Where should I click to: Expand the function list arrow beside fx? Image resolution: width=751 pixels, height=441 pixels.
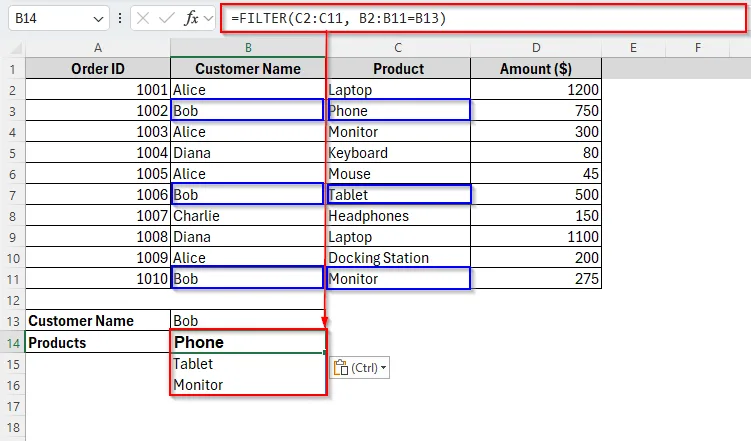(208, 18)
